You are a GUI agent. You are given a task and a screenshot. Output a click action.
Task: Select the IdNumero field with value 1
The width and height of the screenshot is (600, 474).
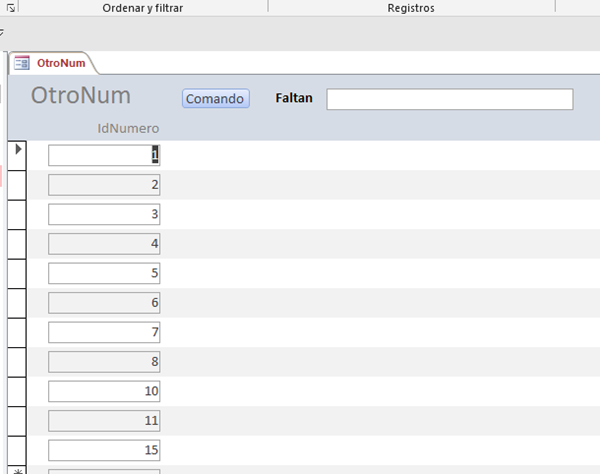pyautogui.click(x=104, y=155)
